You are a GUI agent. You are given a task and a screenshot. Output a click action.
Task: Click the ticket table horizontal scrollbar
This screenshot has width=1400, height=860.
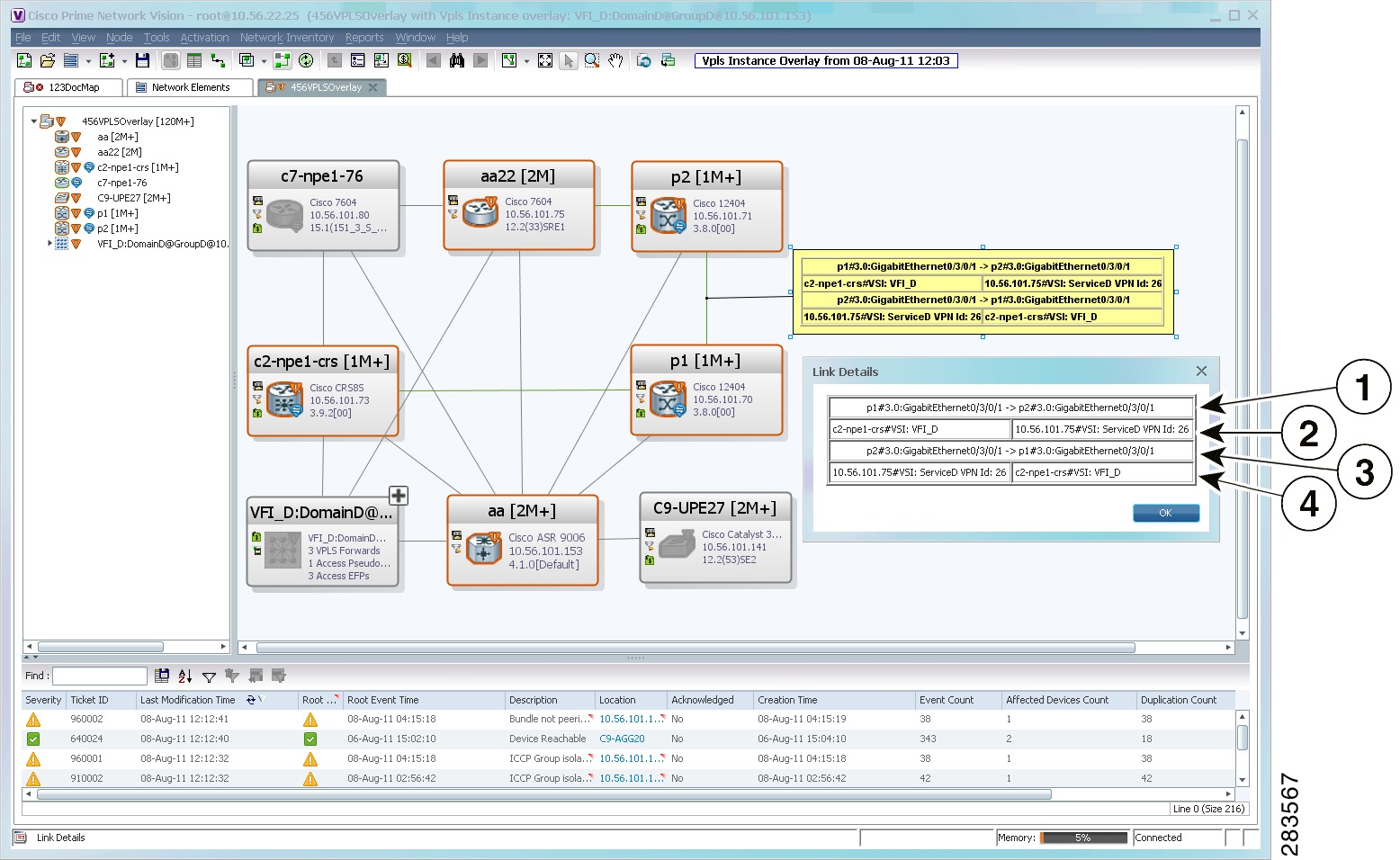coord(543,794)
